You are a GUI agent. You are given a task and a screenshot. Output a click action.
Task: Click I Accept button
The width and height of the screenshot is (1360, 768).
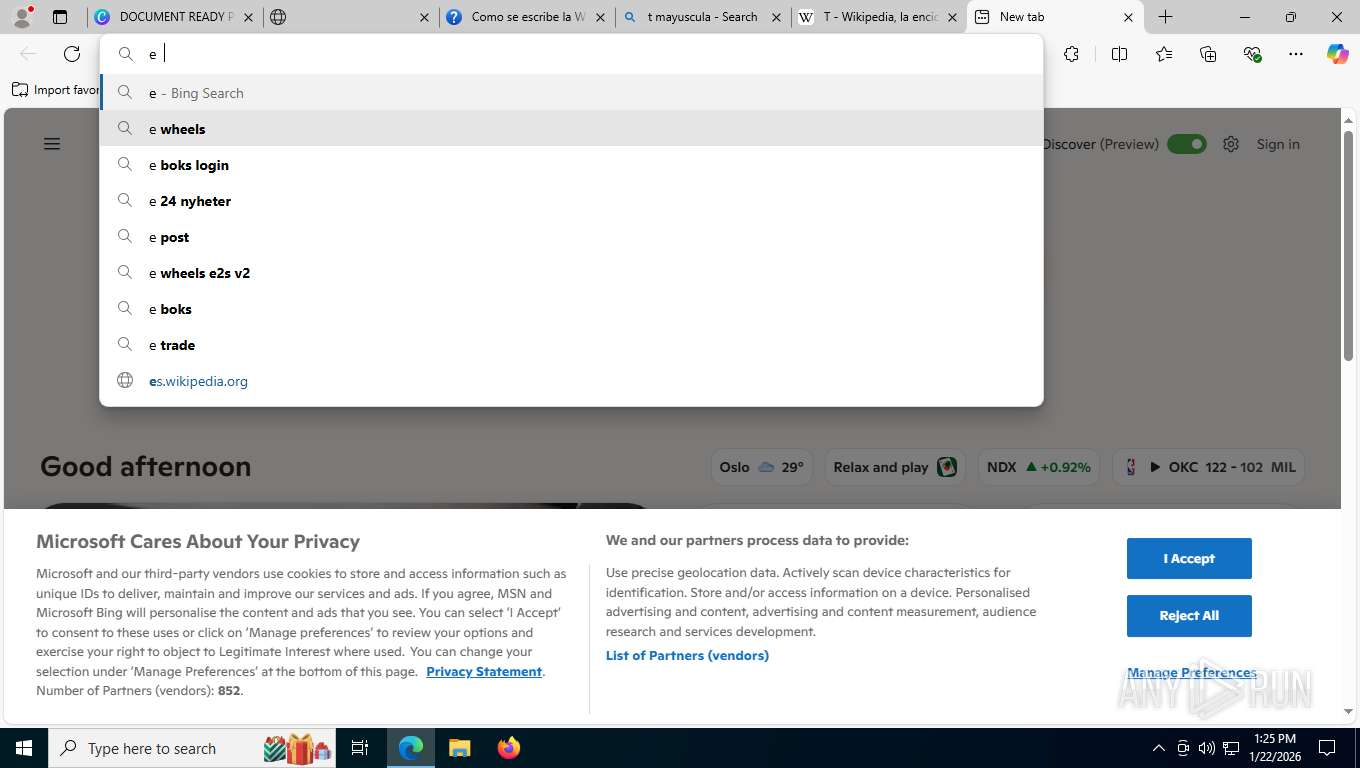pos(1189,558)
